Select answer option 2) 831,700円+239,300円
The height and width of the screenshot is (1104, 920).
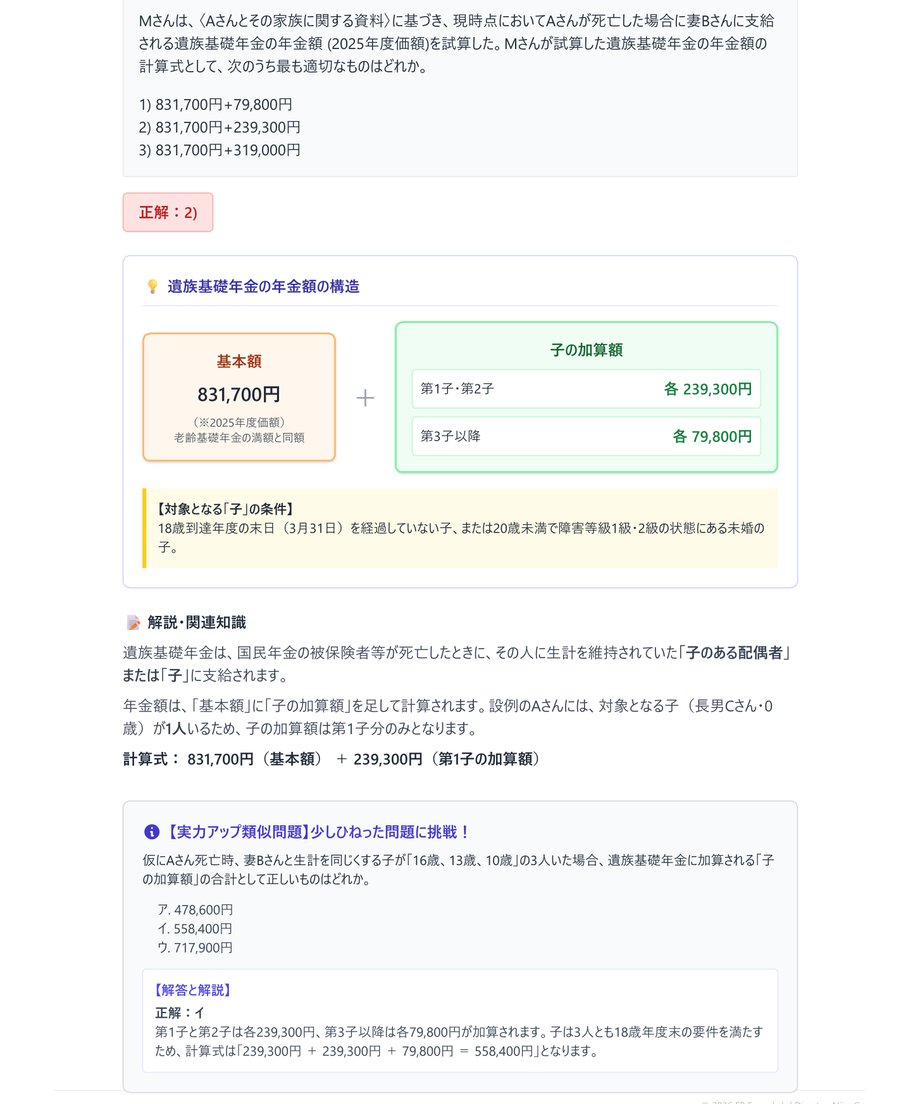point(220,127)
